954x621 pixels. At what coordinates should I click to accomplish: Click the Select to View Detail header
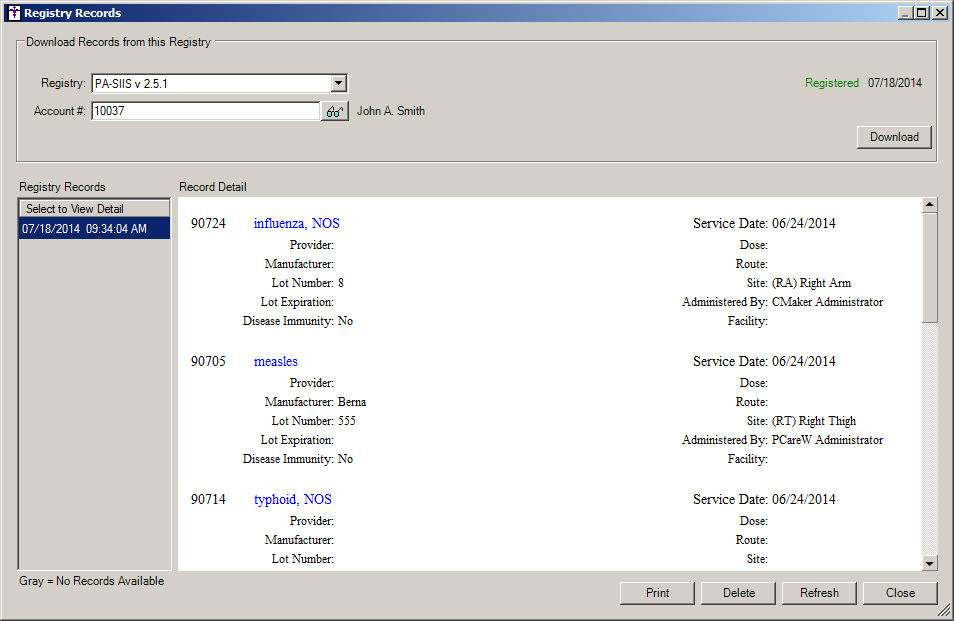[x=95, y=209]
